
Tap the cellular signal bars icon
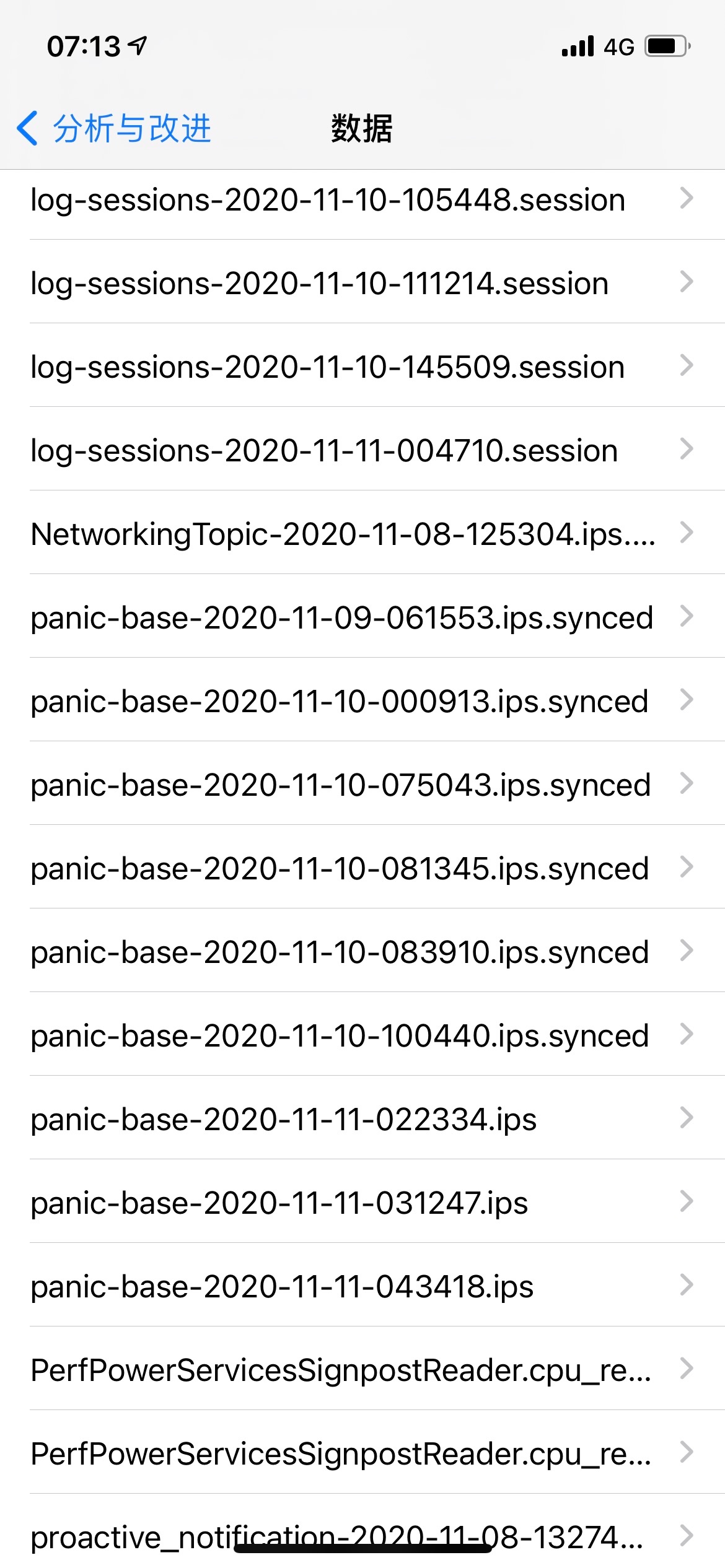pyautogui.click(x=578, y=46)
